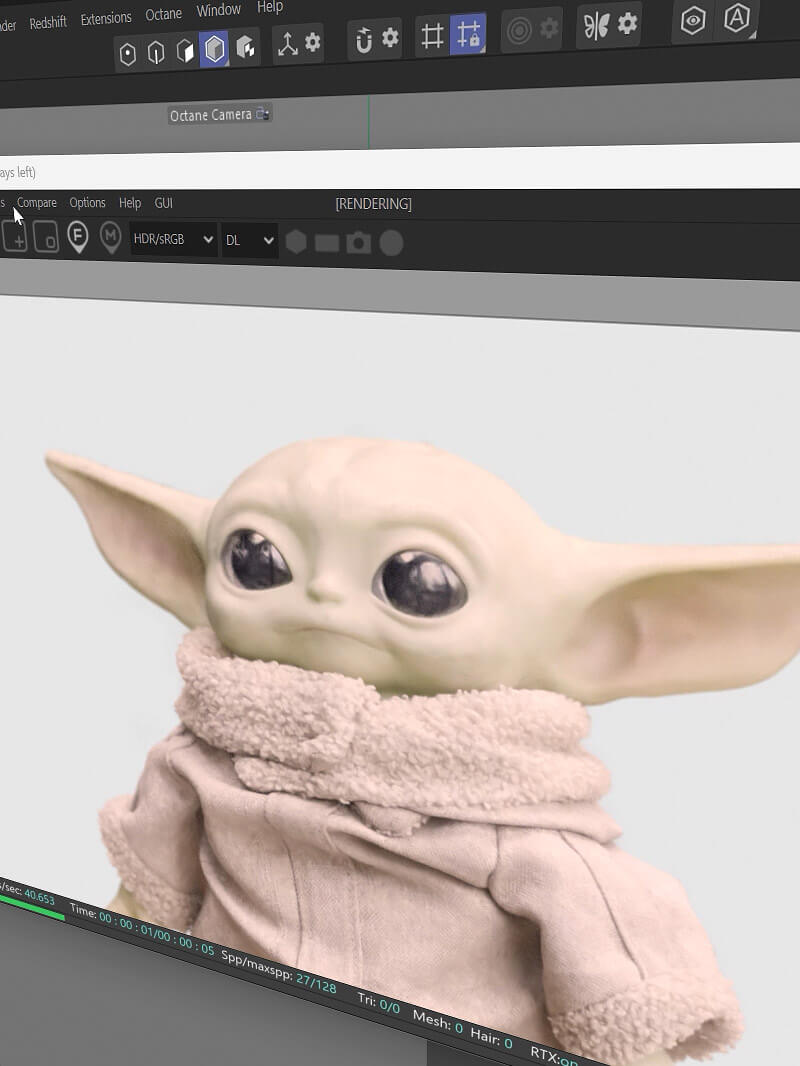Switch to Edges mode icon
Image resolution: width=800 pixels, height=1066 pixels.
(x=156, y=52)
